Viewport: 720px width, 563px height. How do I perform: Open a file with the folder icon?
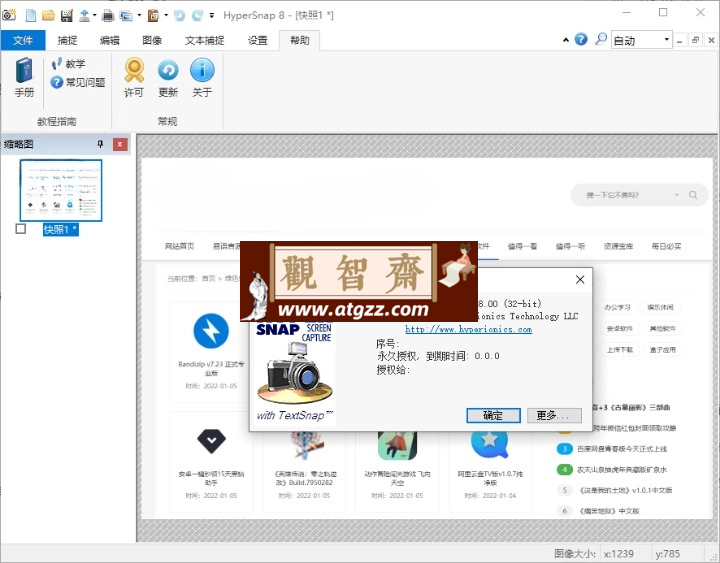[48, 15]
